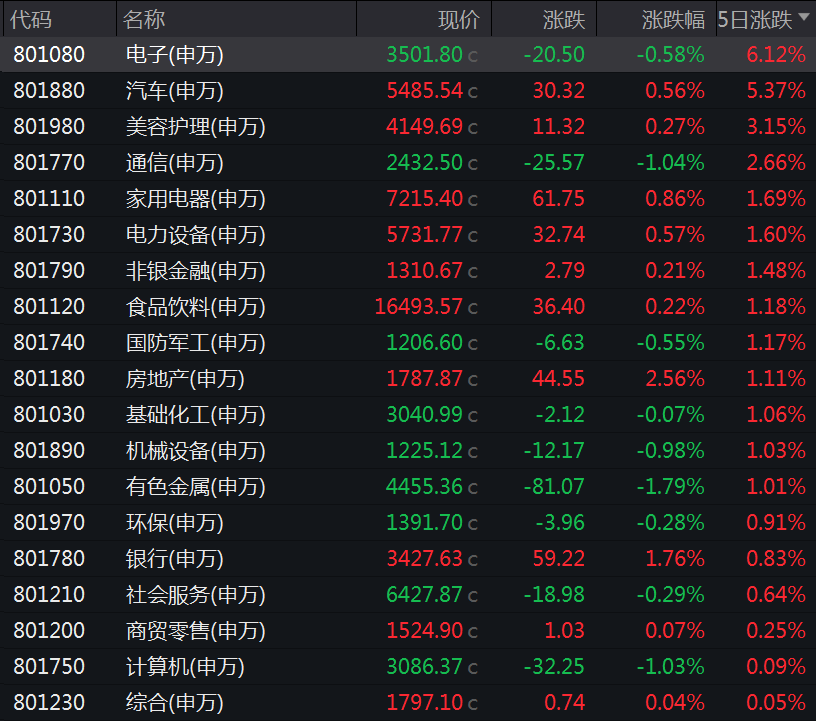Click code 801890
Image resolution: width=816 pixels, height=721 pixels.
pos(49,450)
